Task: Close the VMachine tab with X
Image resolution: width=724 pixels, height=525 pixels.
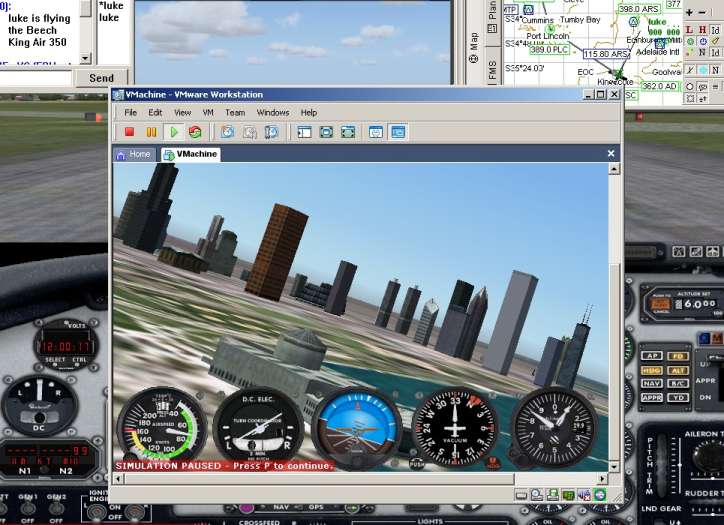Action: click(x=612, y=154)
